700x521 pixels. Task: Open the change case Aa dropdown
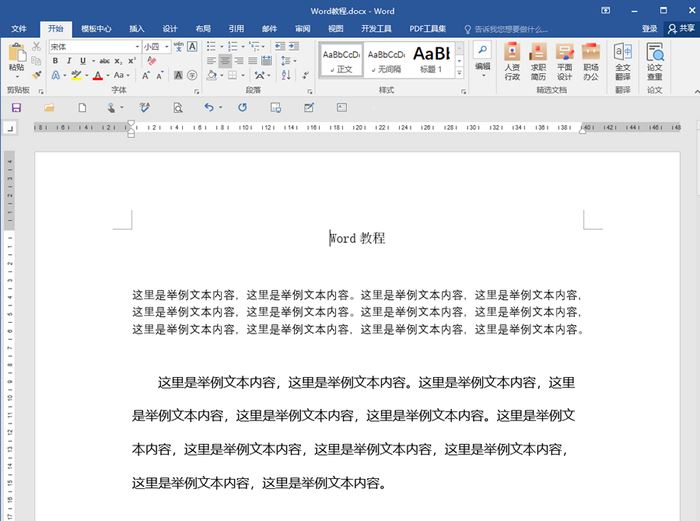[121, 75]
